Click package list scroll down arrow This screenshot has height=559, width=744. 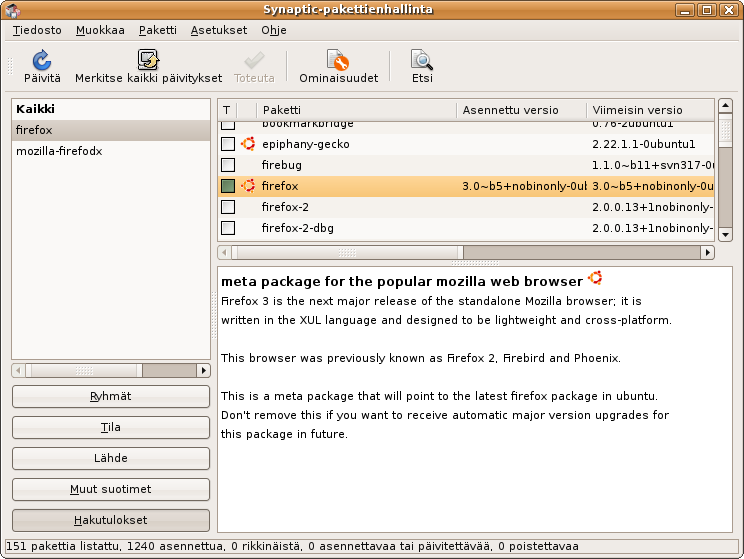click(725, 234)
